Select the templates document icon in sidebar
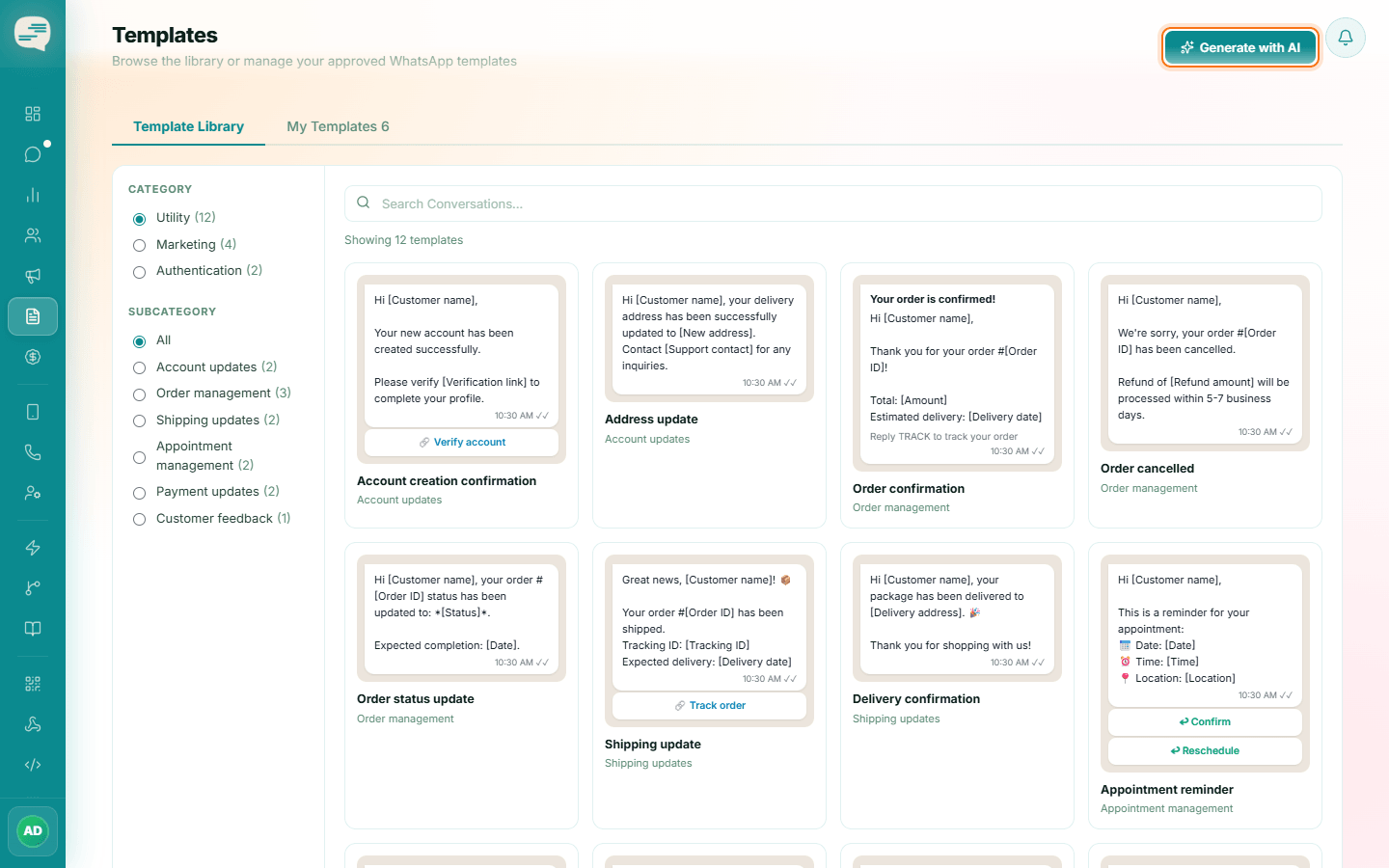The width and height of the screenshot is (1389, 868). (x=33, y=316)
